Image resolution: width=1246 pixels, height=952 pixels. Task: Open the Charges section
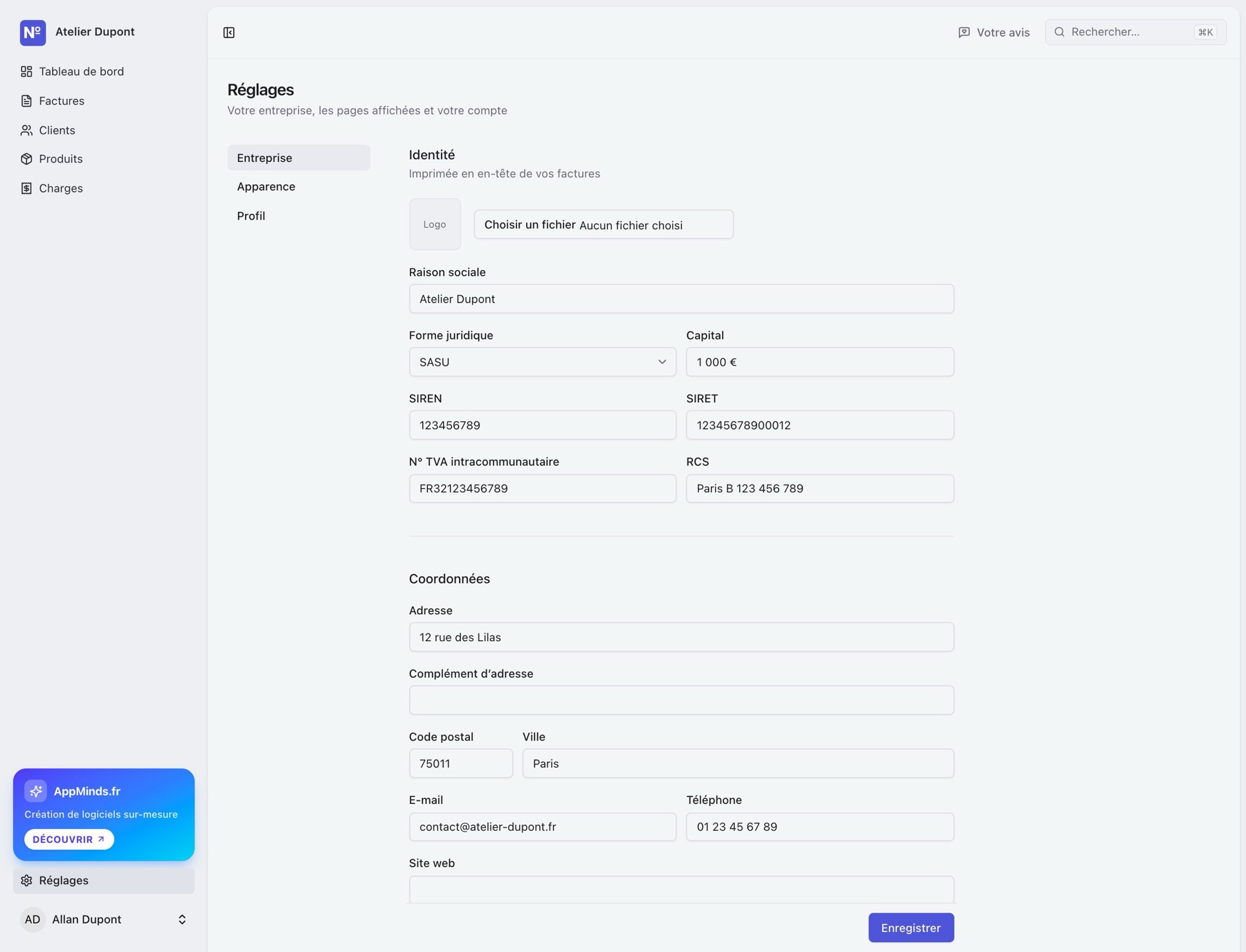click(104, 188)
